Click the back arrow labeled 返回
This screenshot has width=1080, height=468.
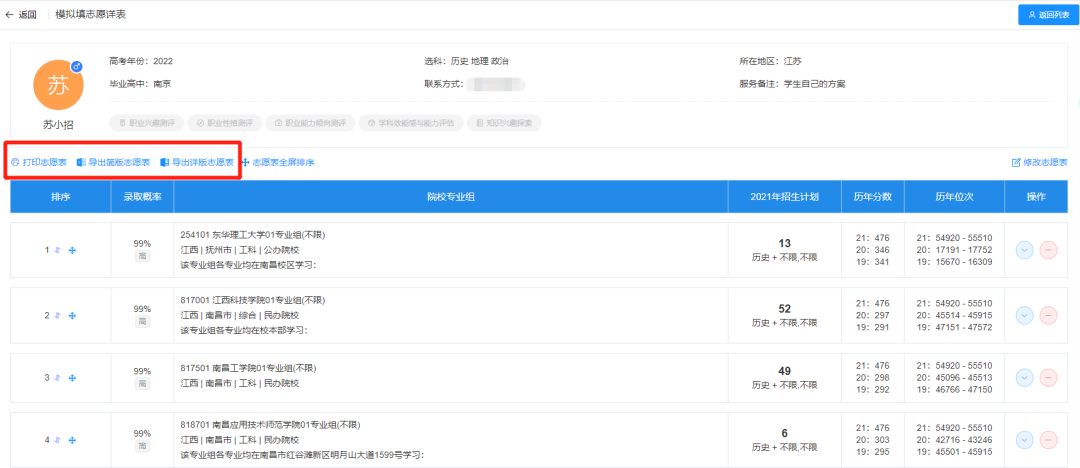tap(21, 15)
